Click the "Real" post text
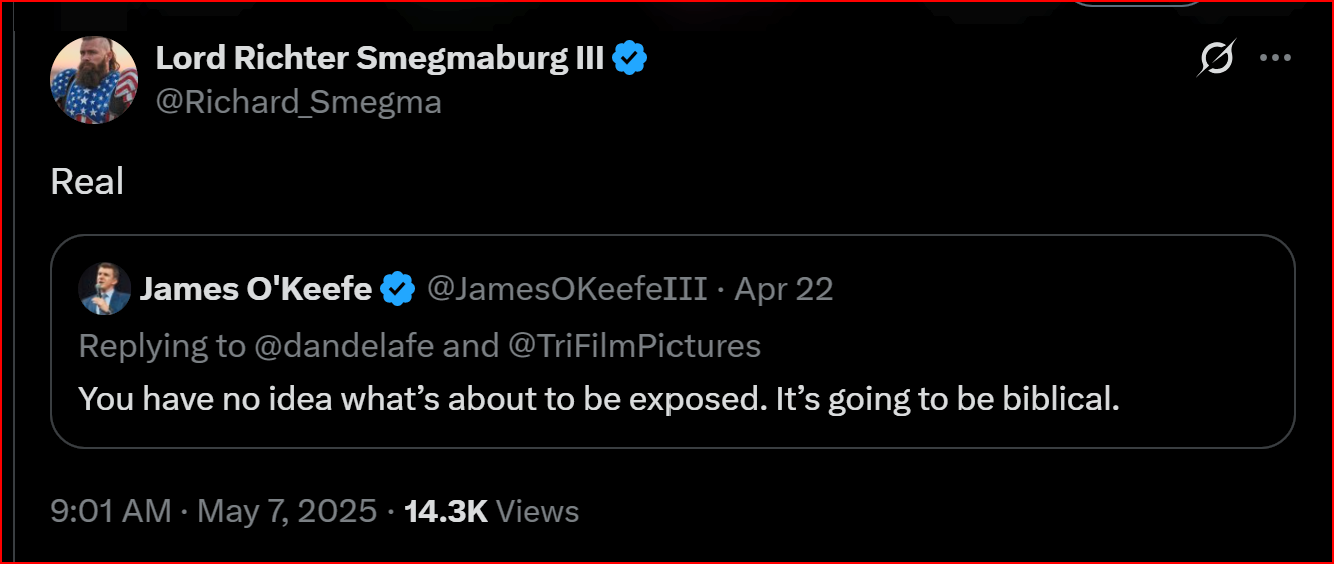Viewport: 1334px width, 564px height. pos(87,182)
